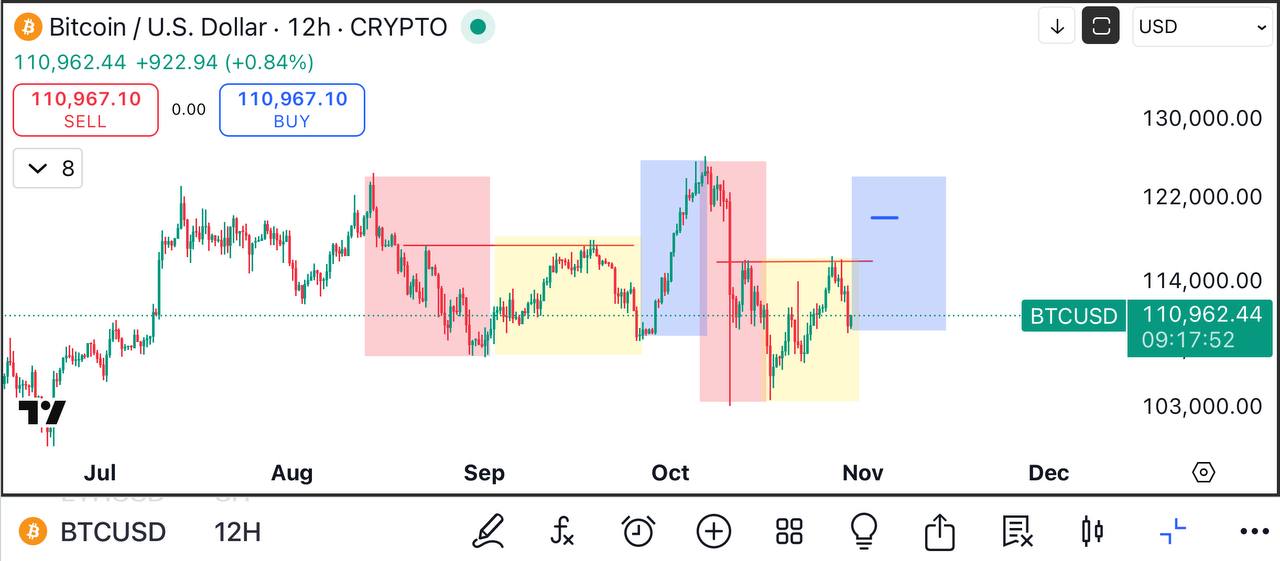This screenshot has height=561, width=1280.
Task: Open 12H timeframe selector
Action: (x=237, y=531)
